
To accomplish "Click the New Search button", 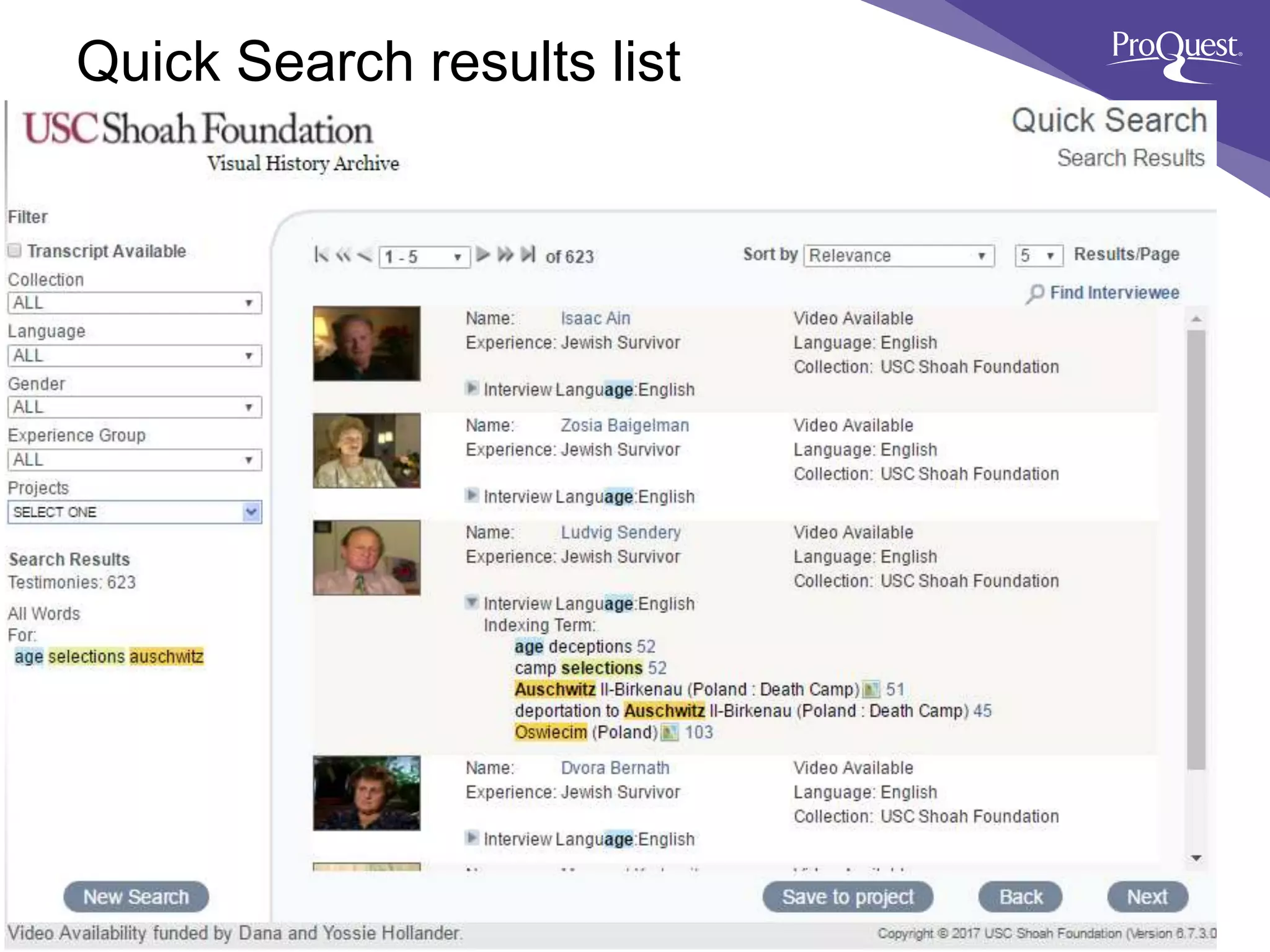I will [136, 897].
